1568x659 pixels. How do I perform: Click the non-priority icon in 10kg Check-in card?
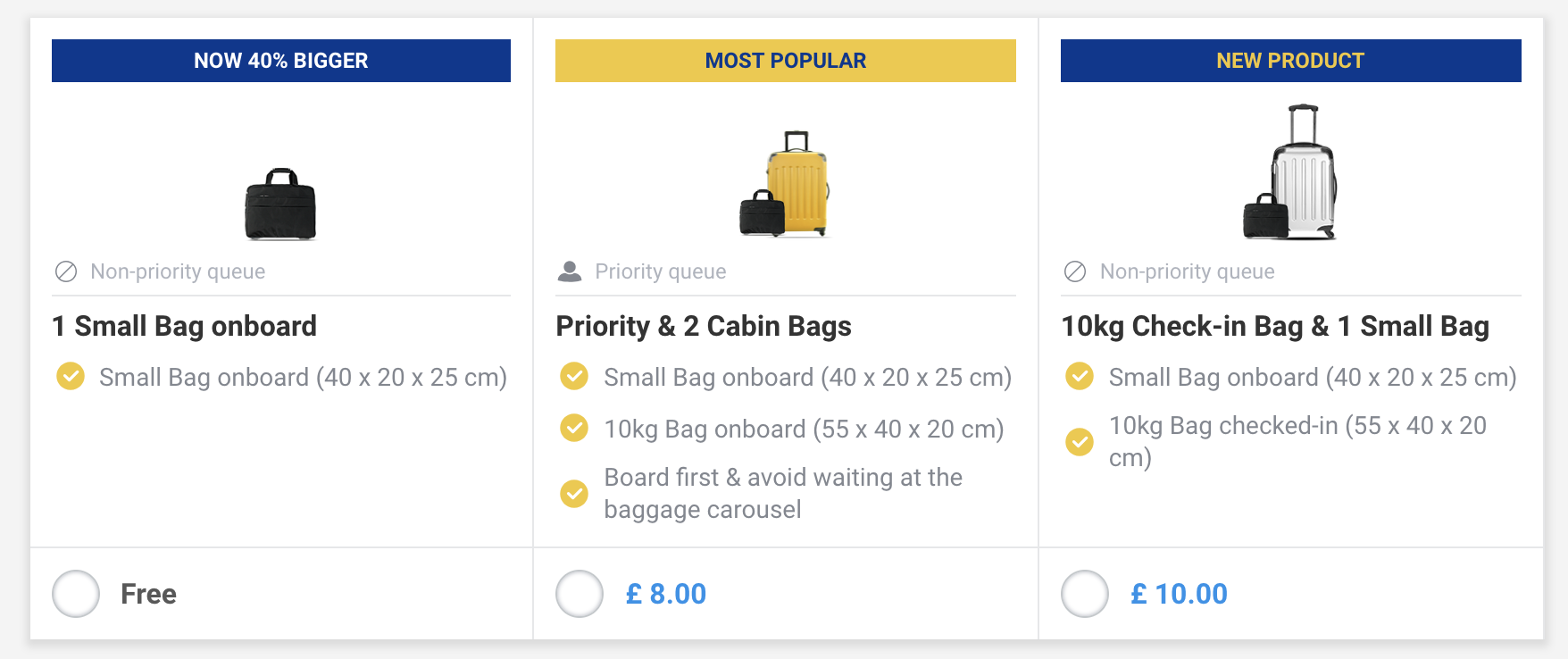click(1075, 271)
